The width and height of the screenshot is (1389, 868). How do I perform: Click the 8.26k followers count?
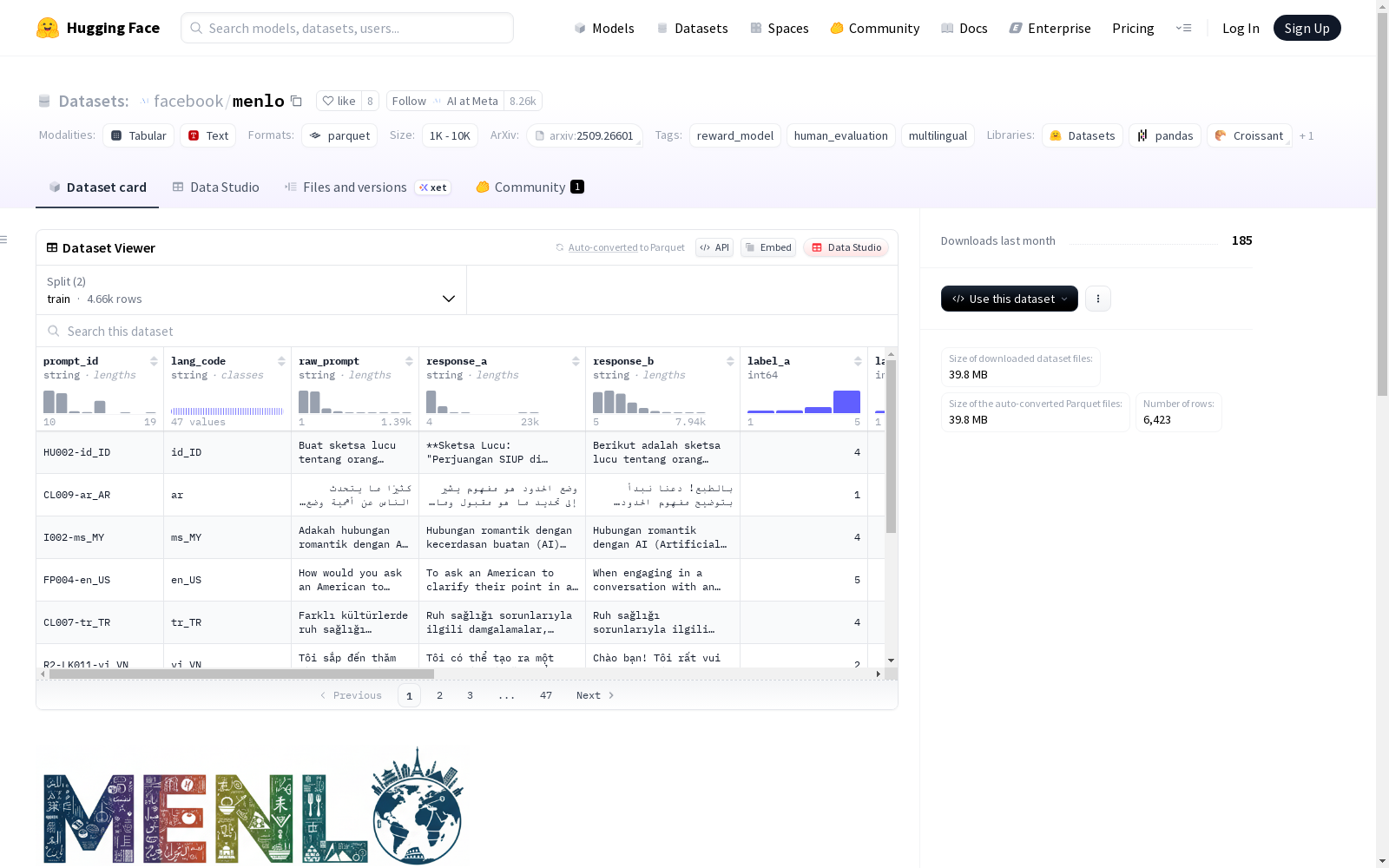click(523, 101)
